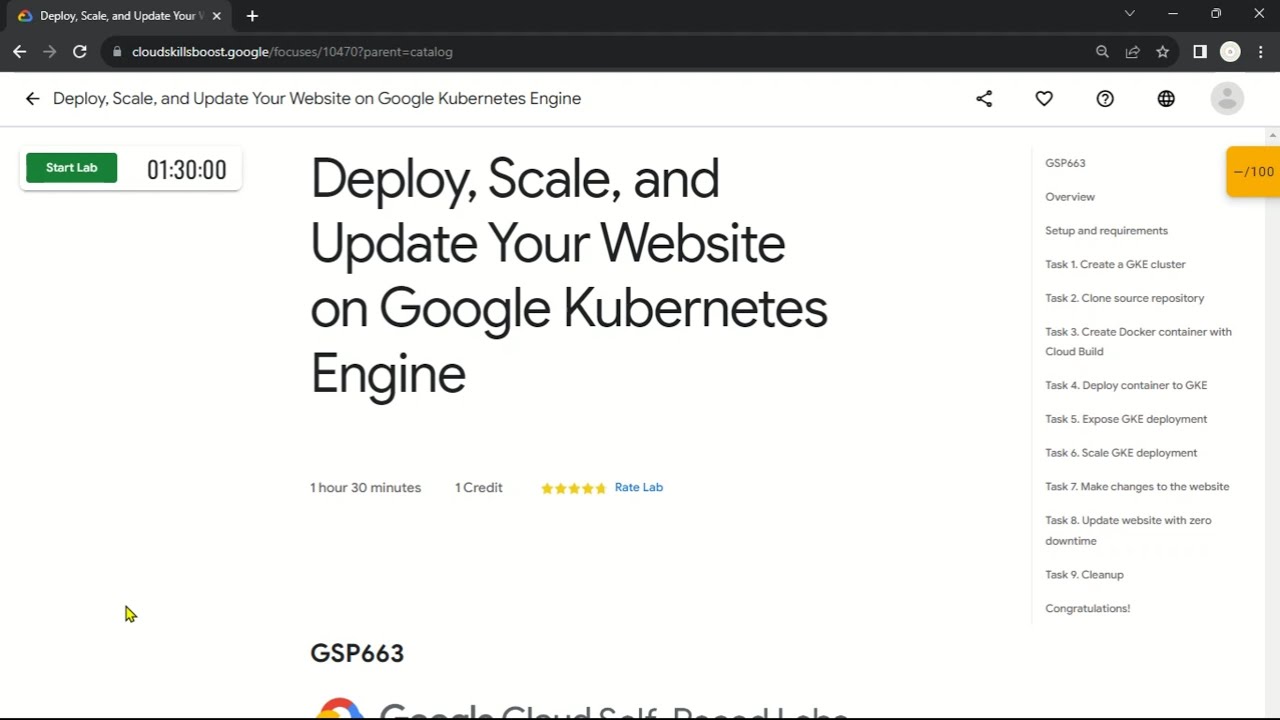1280x720 pixels.
Task: Go to Setup and requirements section
Action: click(1106, 231)
